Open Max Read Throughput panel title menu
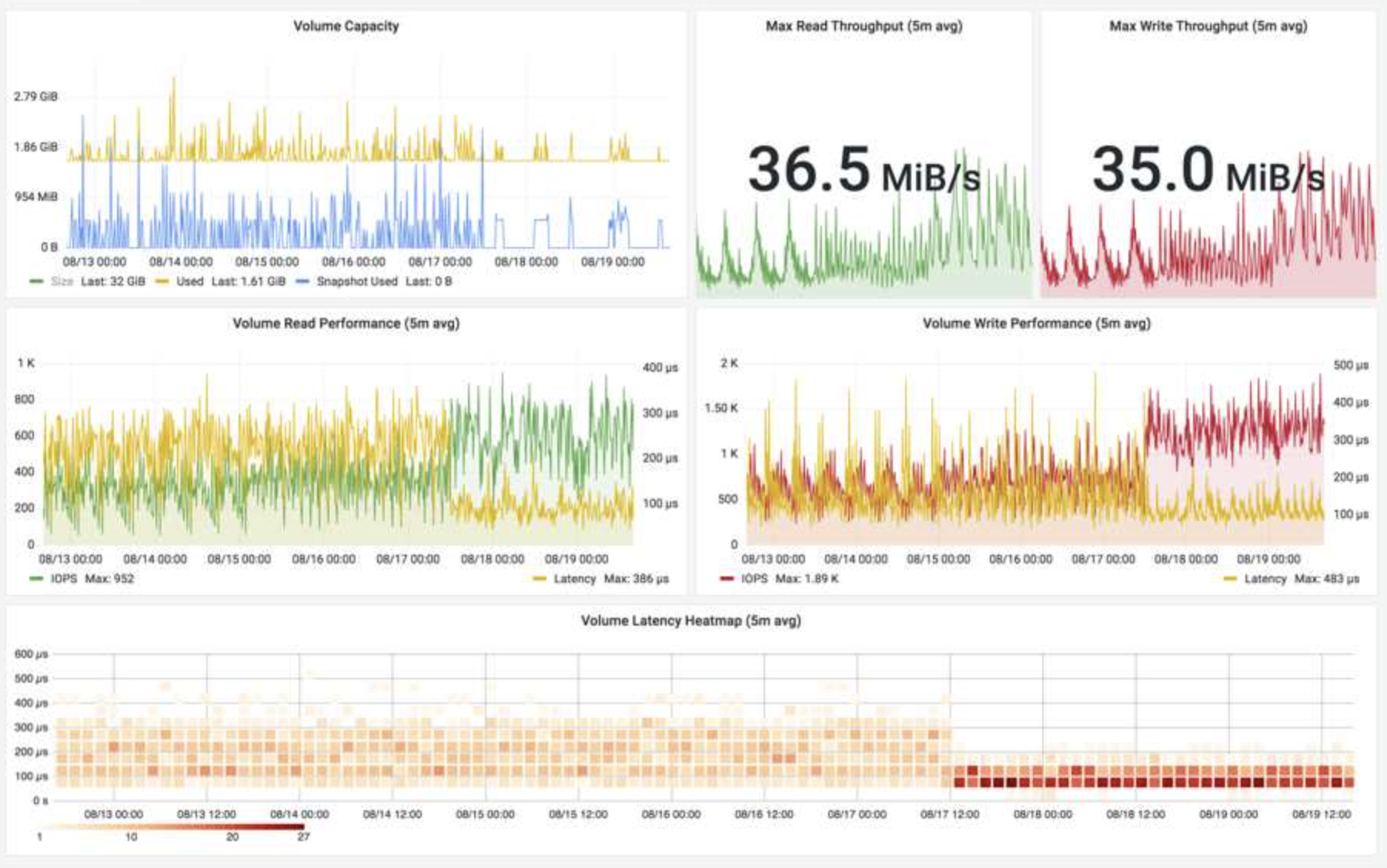Image resolution: width=1387 pixels, height=868 pixels. click(864, 26)
